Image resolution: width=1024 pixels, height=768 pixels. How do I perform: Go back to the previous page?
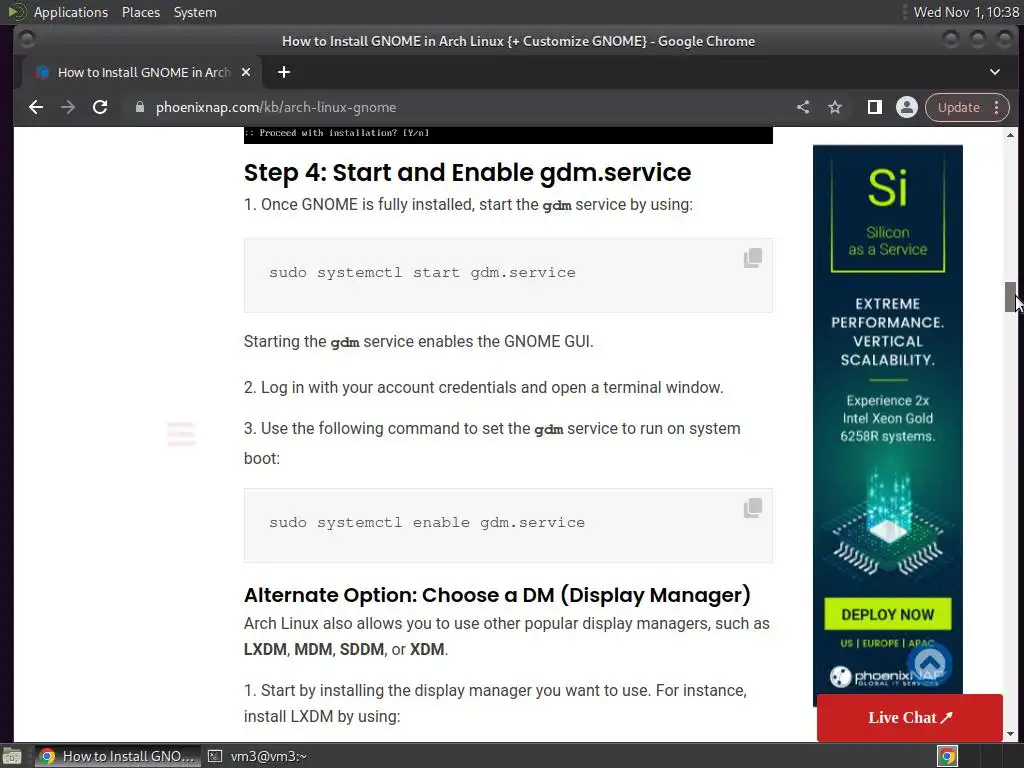pyautogui.click(x=36, y=107)
